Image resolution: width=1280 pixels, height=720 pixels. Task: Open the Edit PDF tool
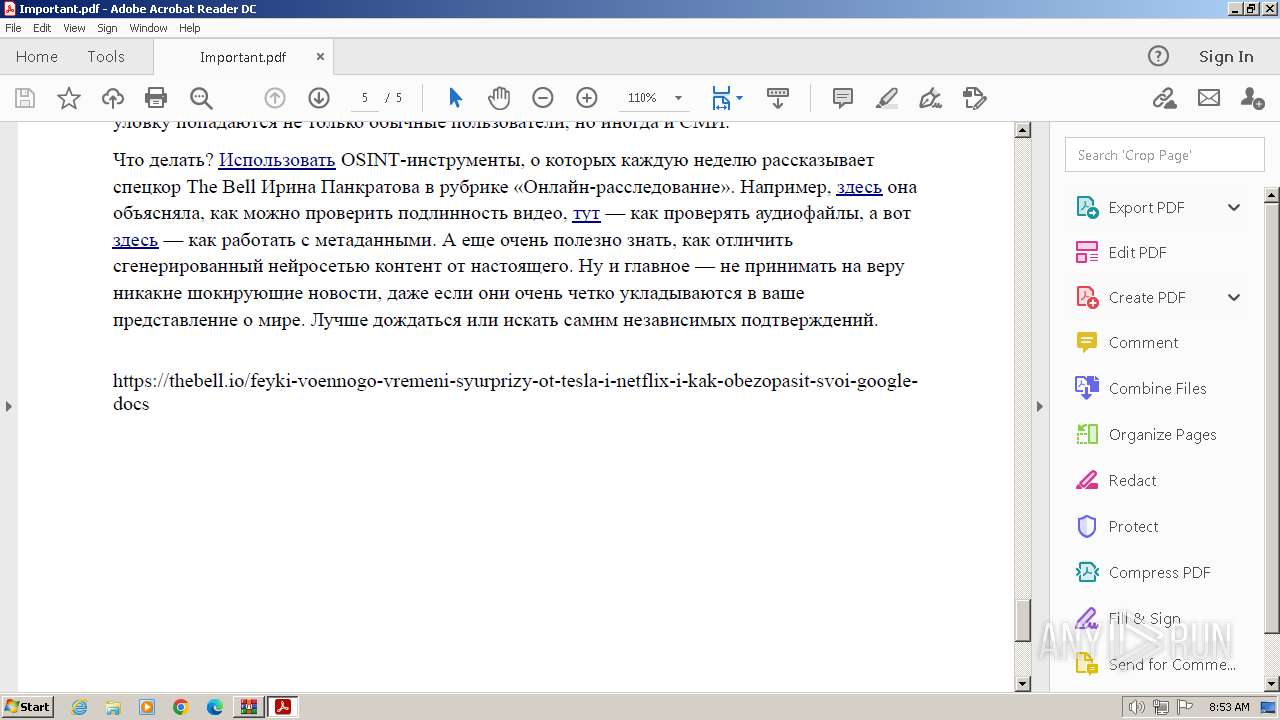1137,253
